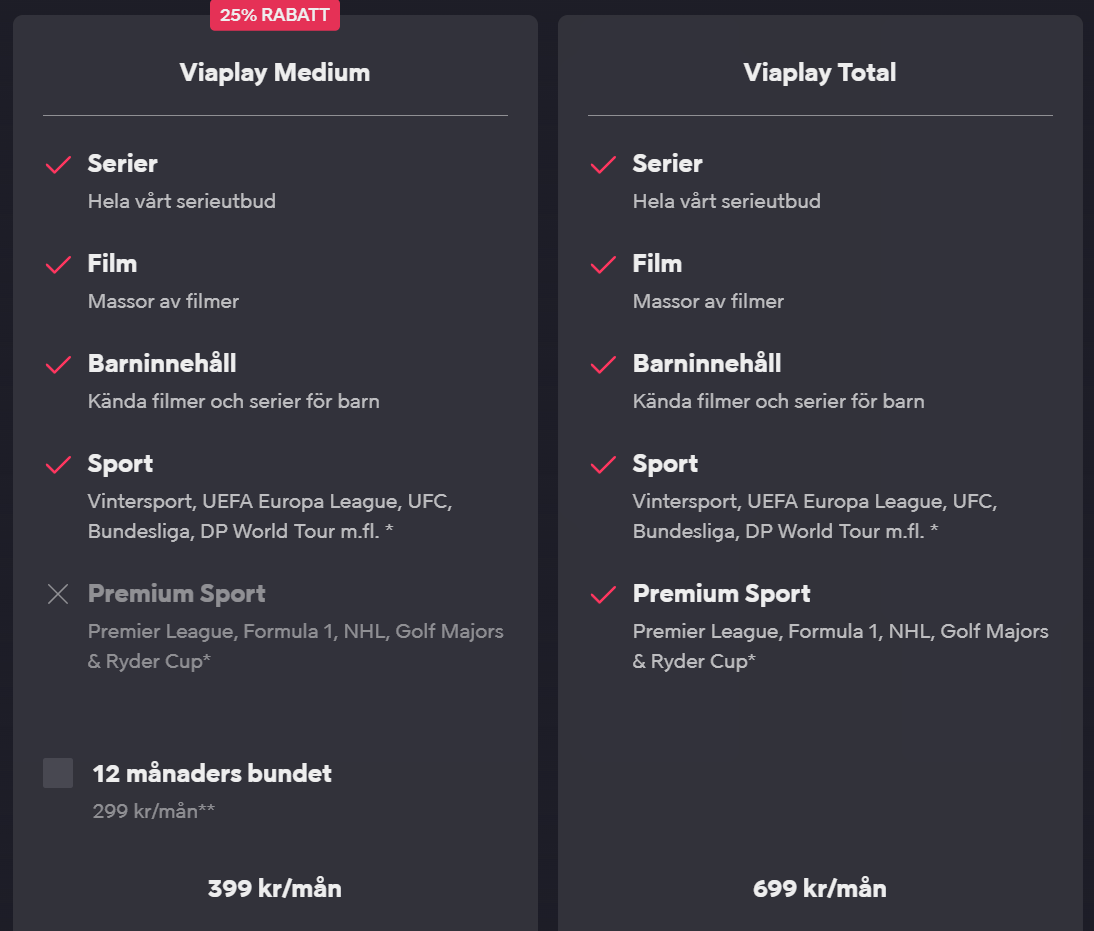
Task: Click the Barninnehåll checkmark in Viaplay Medium
Action: tap(58, 364)
